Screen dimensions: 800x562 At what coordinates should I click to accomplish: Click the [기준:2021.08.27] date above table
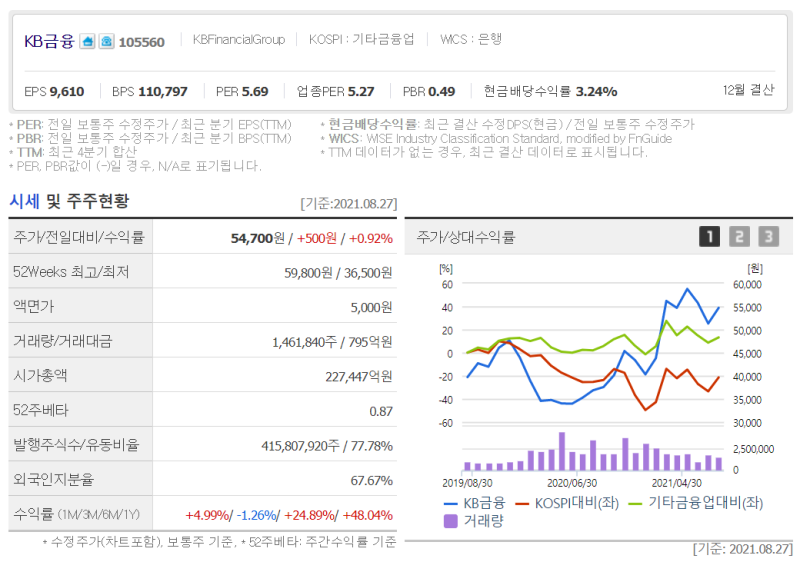click(348, 203)
